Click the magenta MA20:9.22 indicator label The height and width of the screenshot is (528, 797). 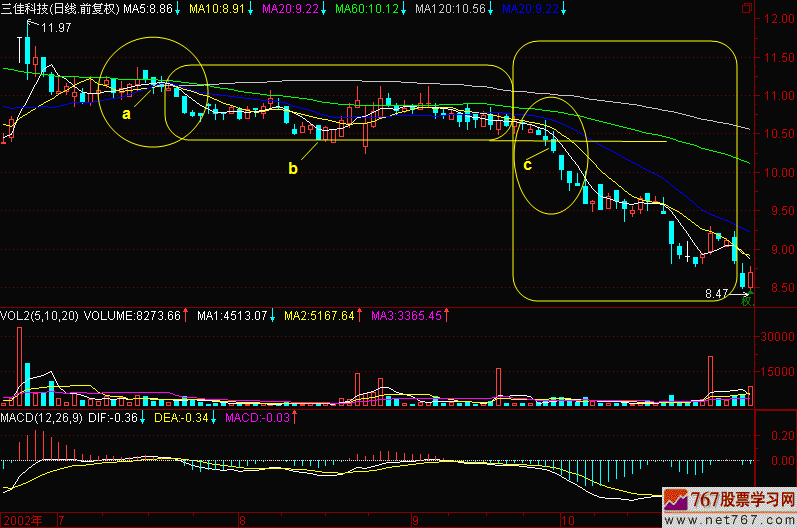[x=290, y=8]
